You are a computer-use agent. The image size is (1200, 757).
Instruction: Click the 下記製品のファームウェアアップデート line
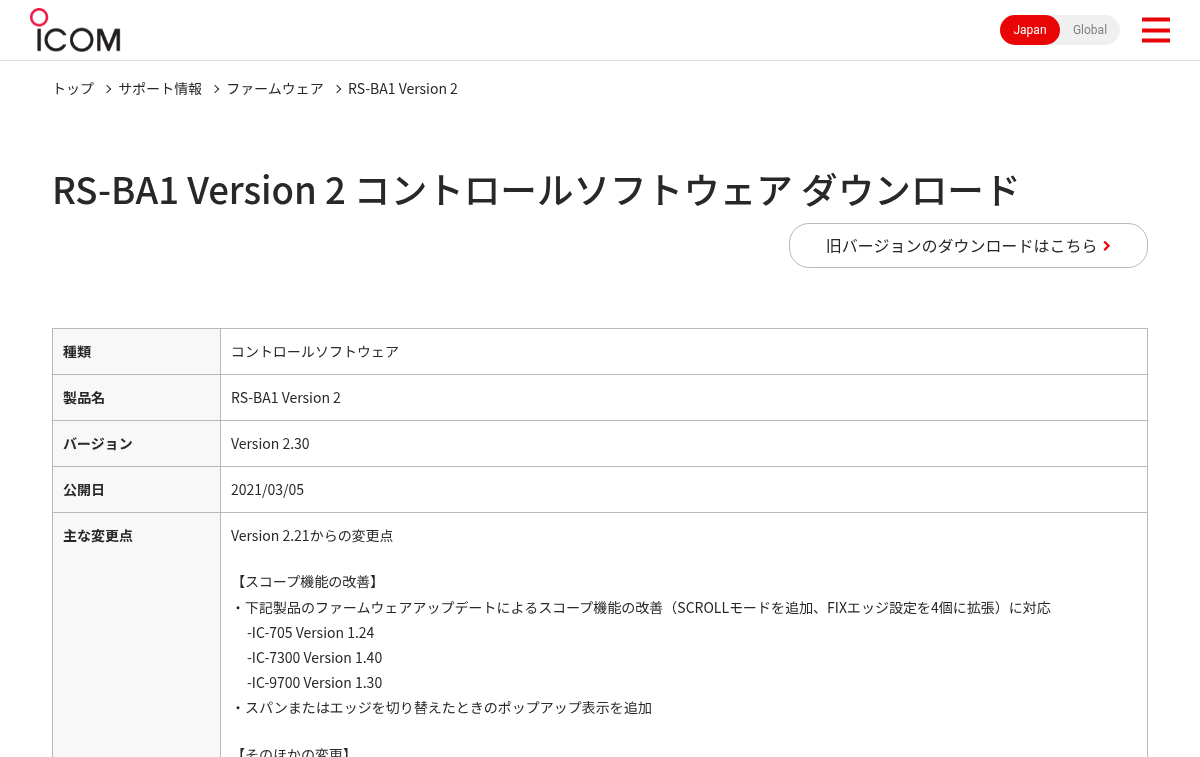tap(641, 608)
